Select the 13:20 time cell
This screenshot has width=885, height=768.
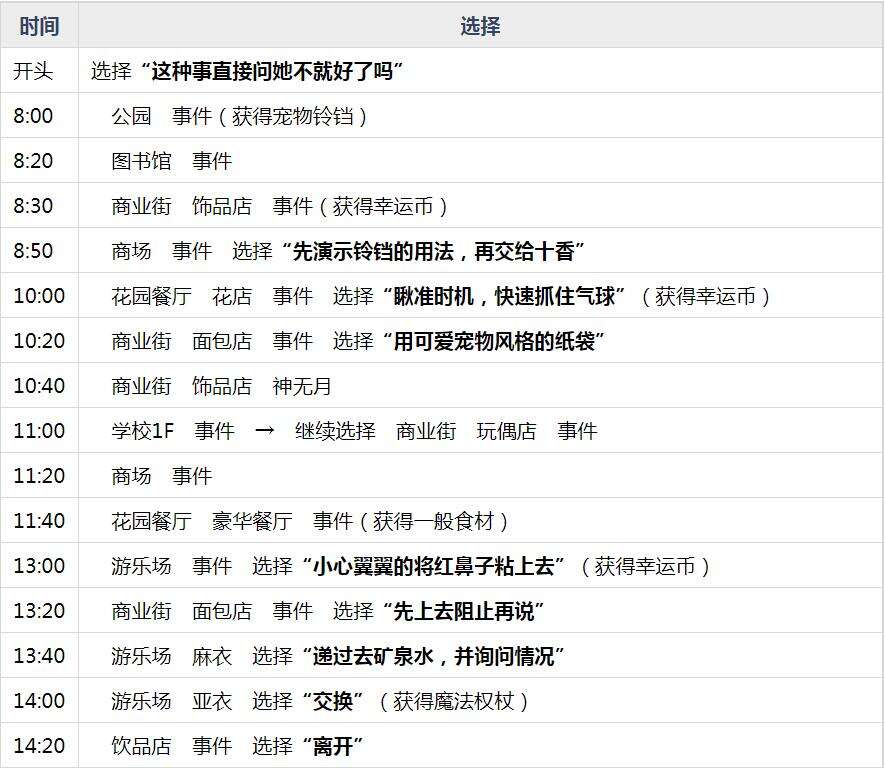click(39, 611)
